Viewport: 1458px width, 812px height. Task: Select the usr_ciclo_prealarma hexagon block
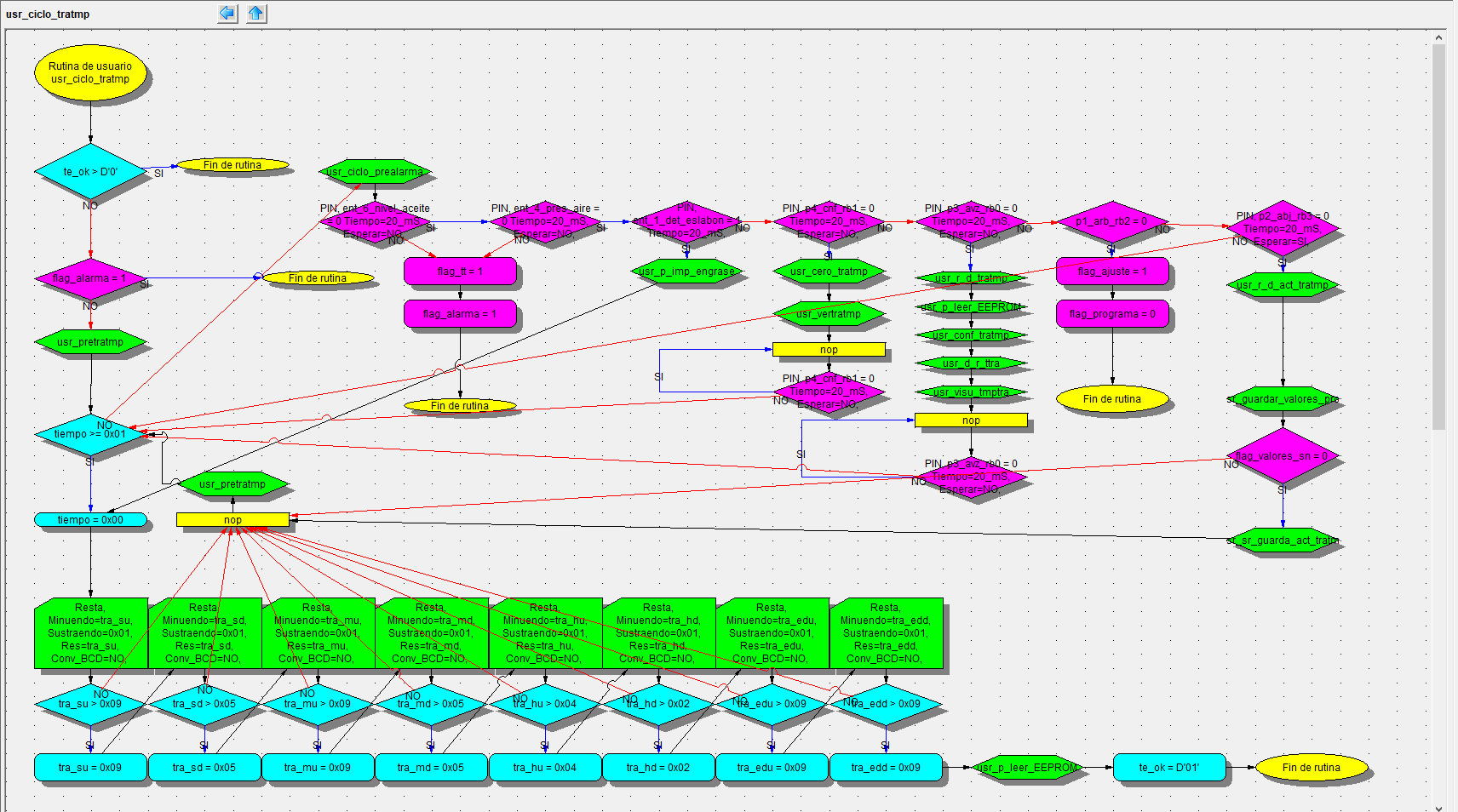(375, 172)
